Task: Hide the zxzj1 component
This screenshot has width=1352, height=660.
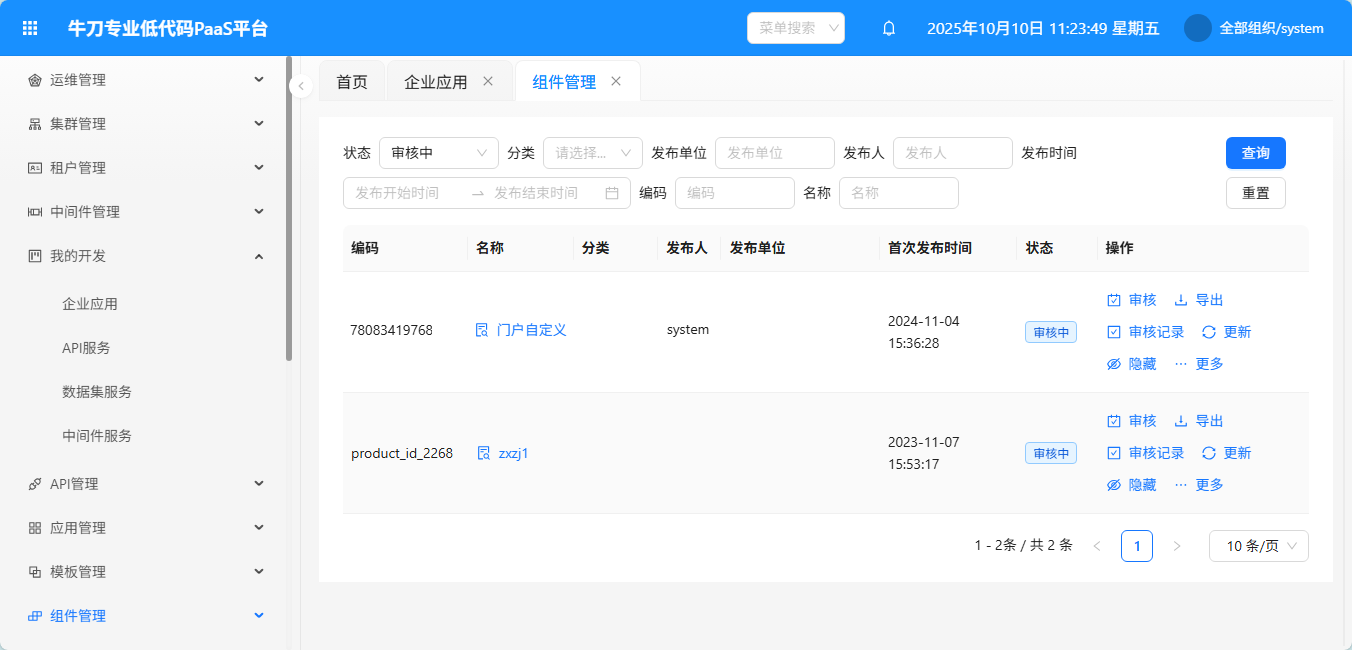Action: coord(1132,485)
